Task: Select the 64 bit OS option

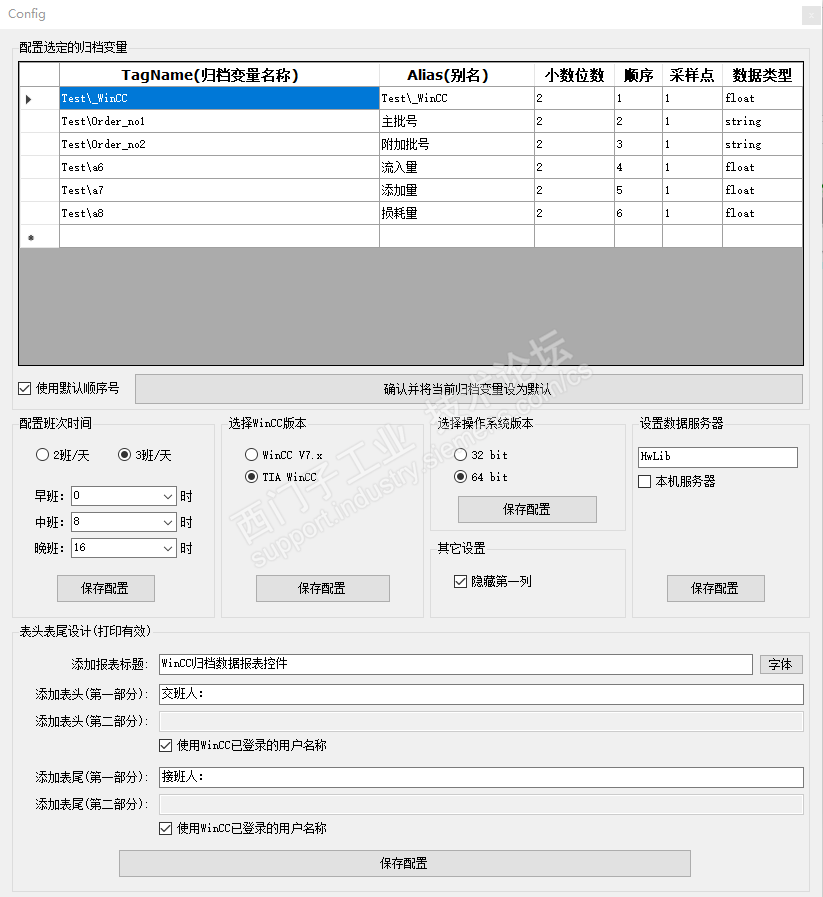Action: point(460,477)
